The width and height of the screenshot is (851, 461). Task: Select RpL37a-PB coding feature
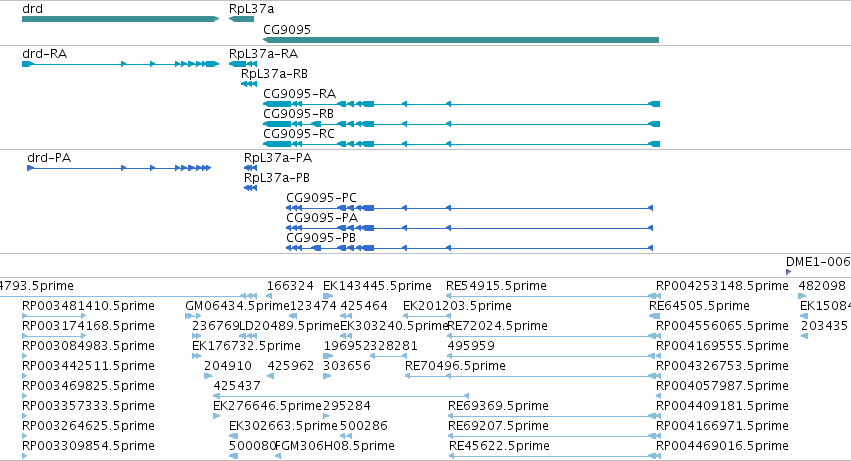tap(277, 178)
